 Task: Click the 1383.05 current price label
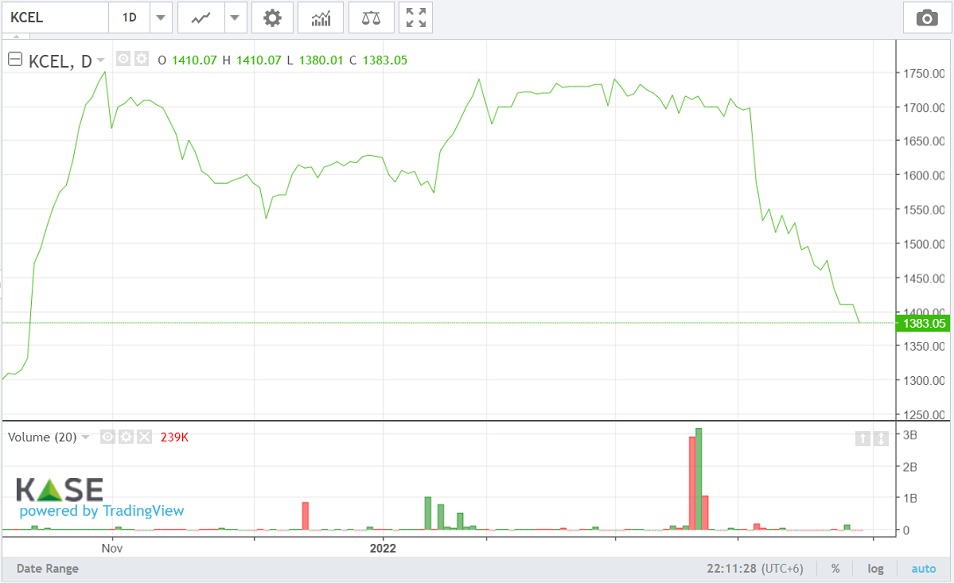tap(923, 323)
